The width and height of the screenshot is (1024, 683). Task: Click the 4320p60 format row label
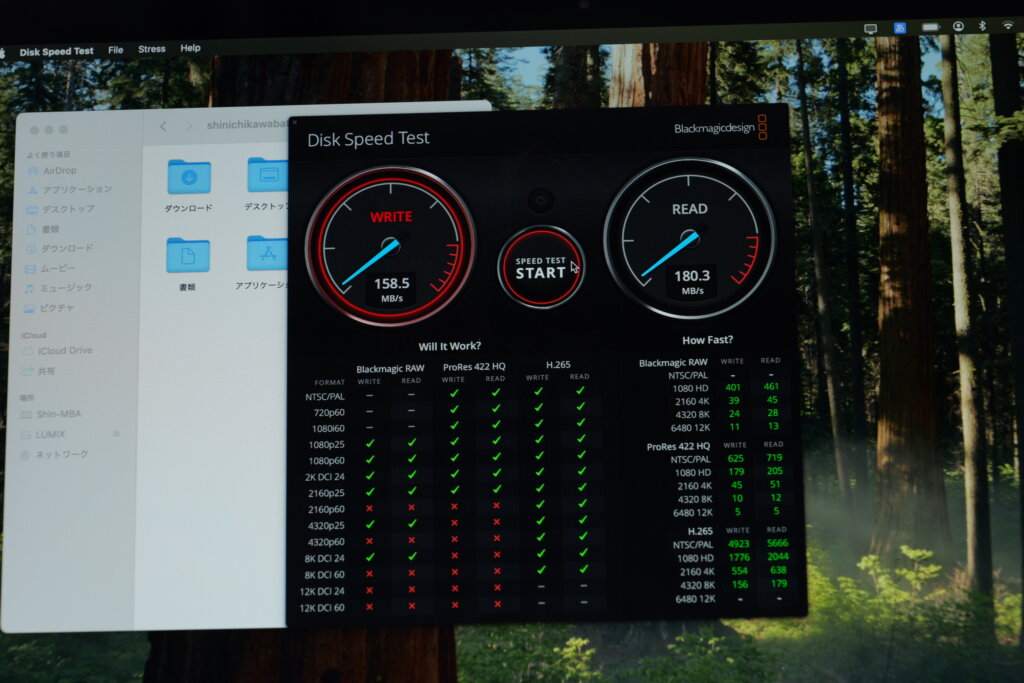pyautogui.click(x=326, y=542)
